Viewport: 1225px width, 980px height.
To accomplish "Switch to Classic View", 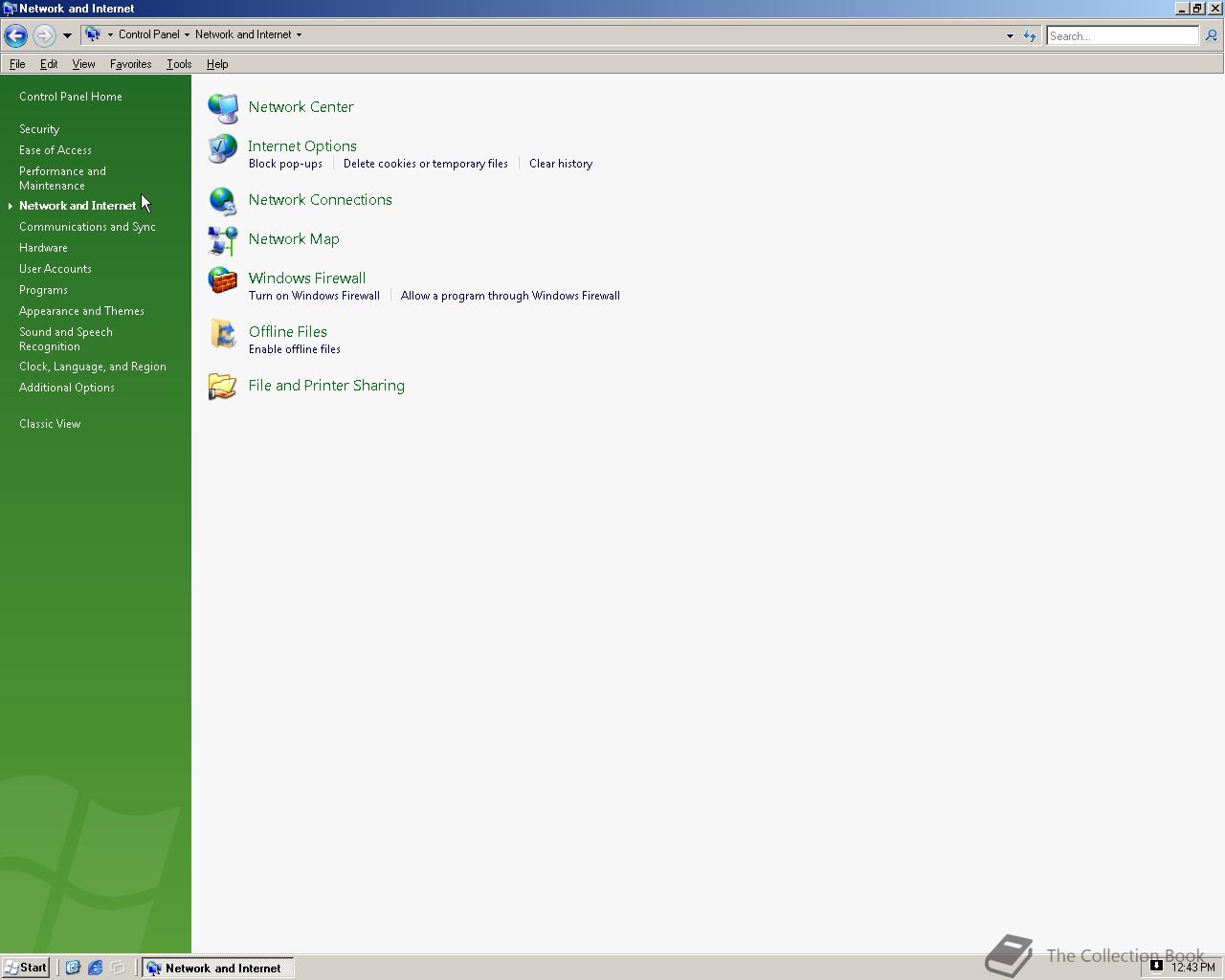I will 50,424.
